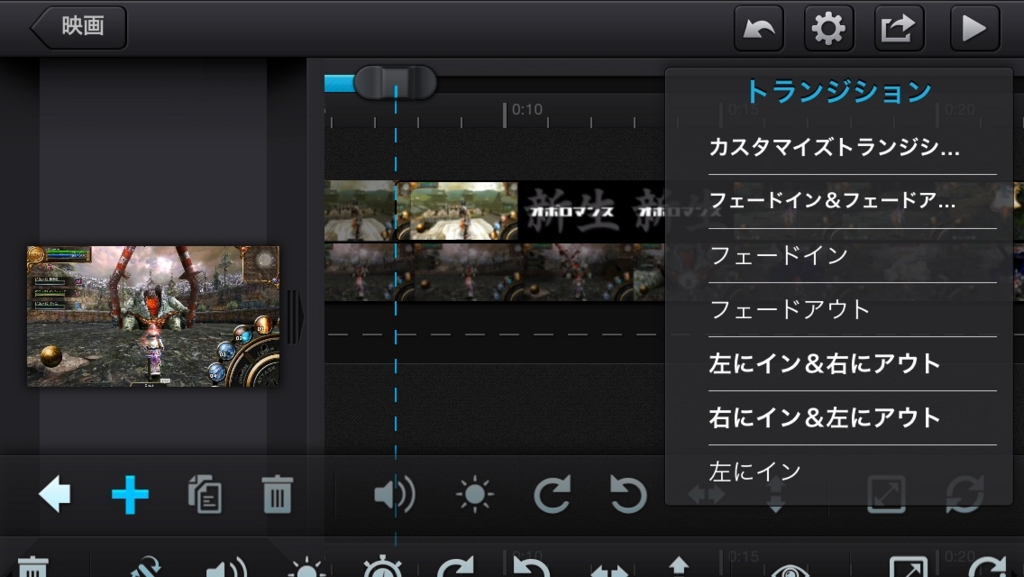
Task: Choose フェードイン&フェードア... transition
Action: pos(833,200)
